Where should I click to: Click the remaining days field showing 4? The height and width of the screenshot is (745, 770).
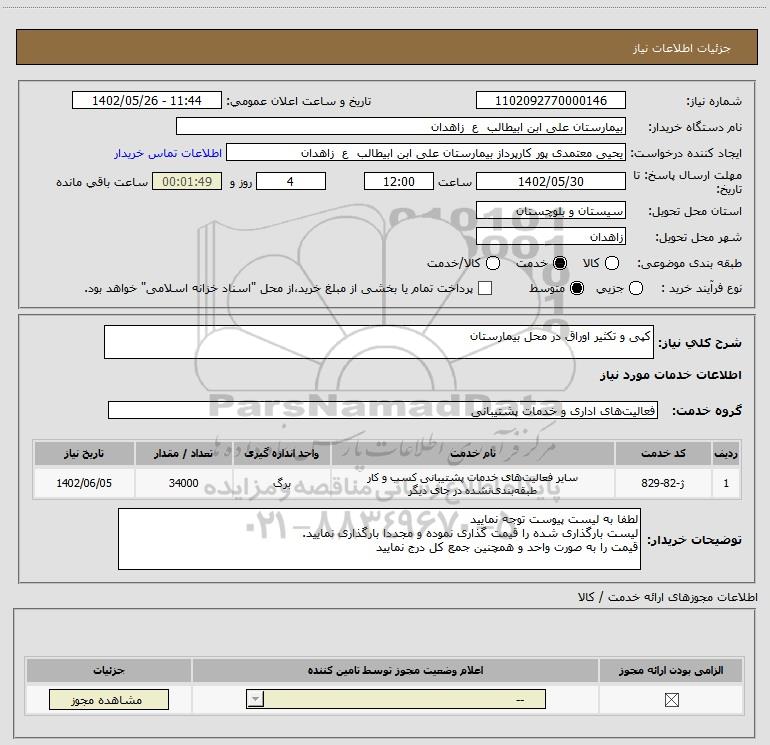click(x=291, y=181)
